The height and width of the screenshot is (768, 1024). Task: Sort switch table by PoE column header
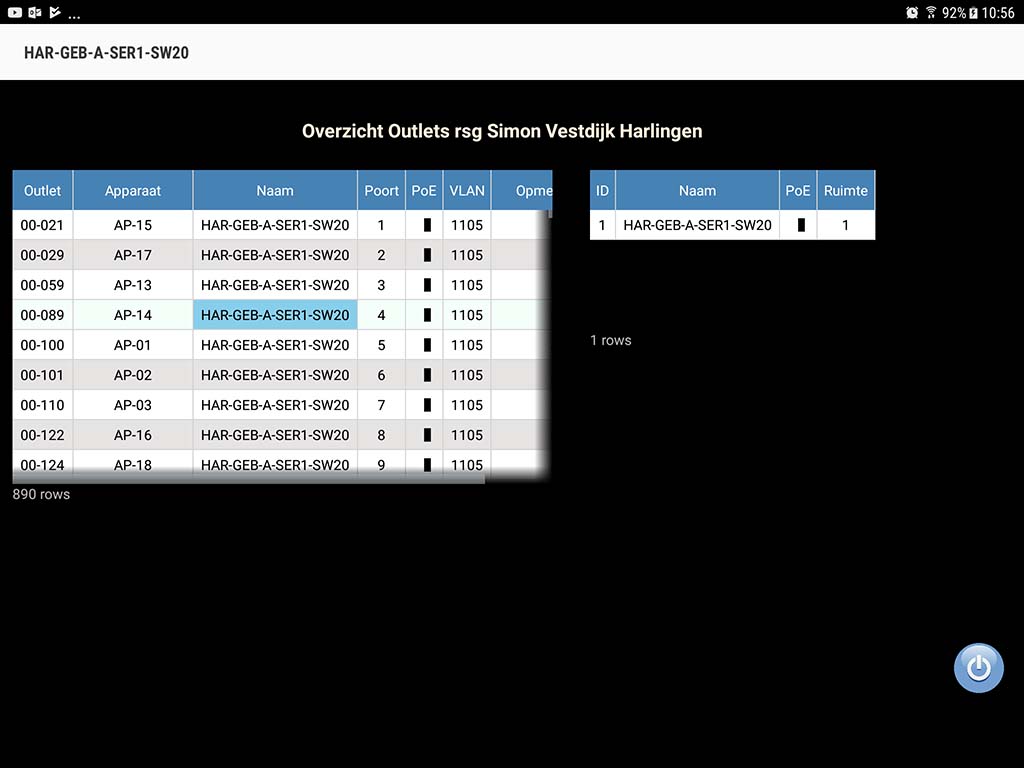[x=797, y=191]
